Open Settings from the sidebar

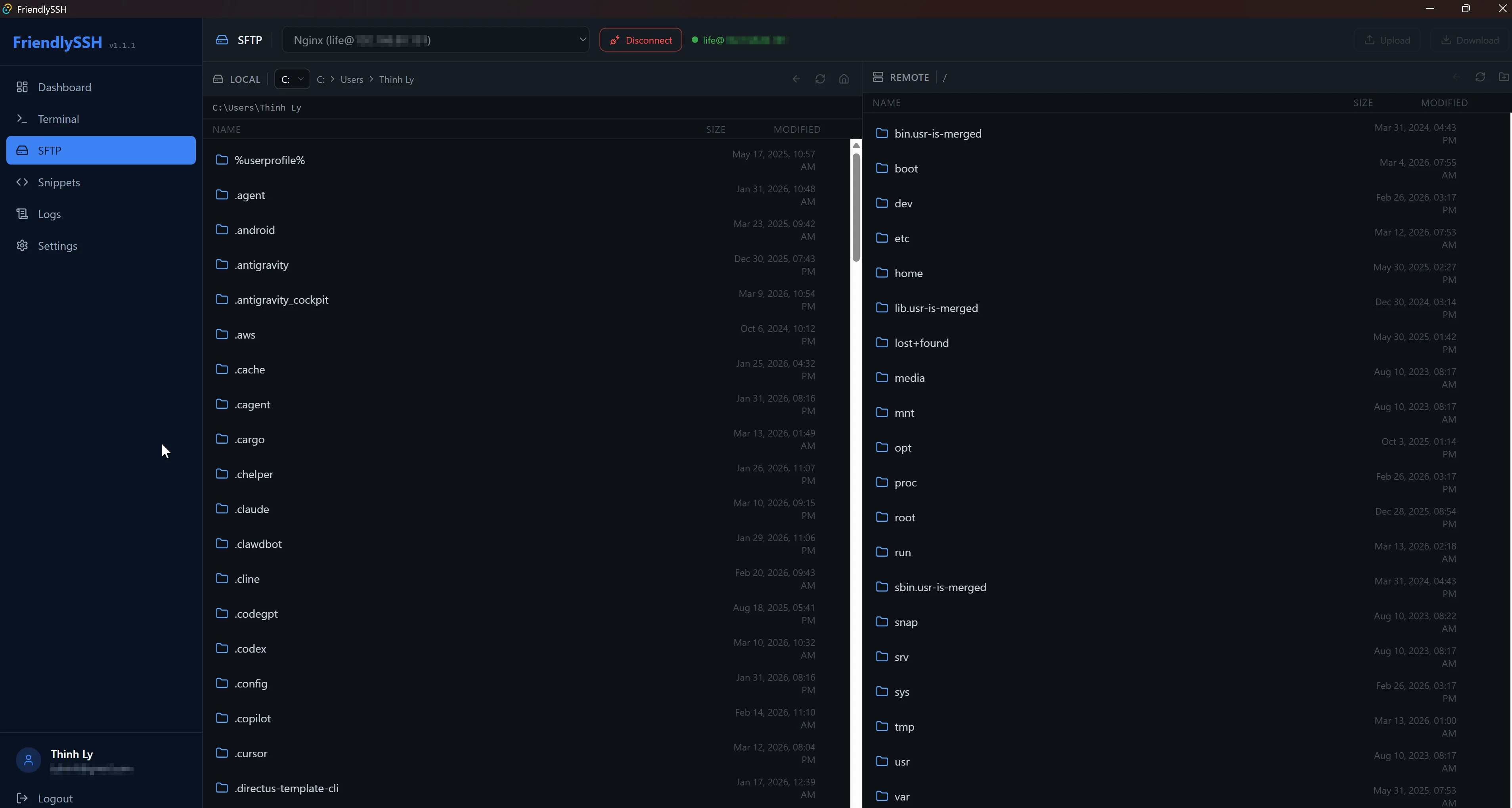[x=101, y=245]
